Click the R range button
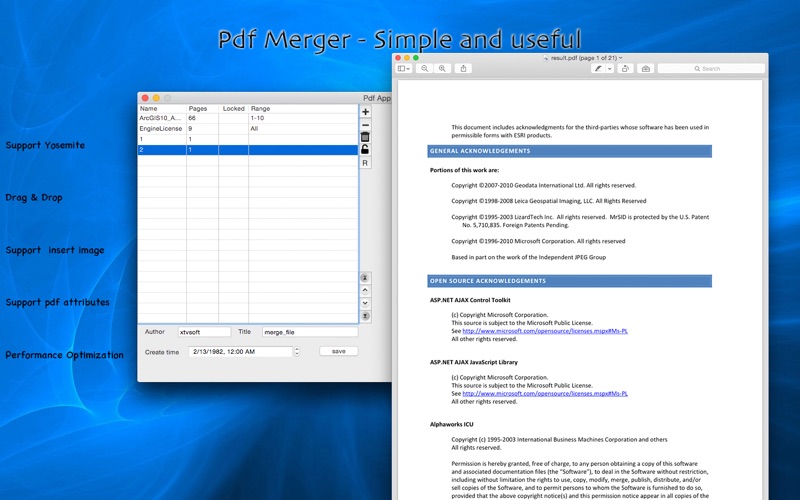The image size is (800, 500). point(365,163)
